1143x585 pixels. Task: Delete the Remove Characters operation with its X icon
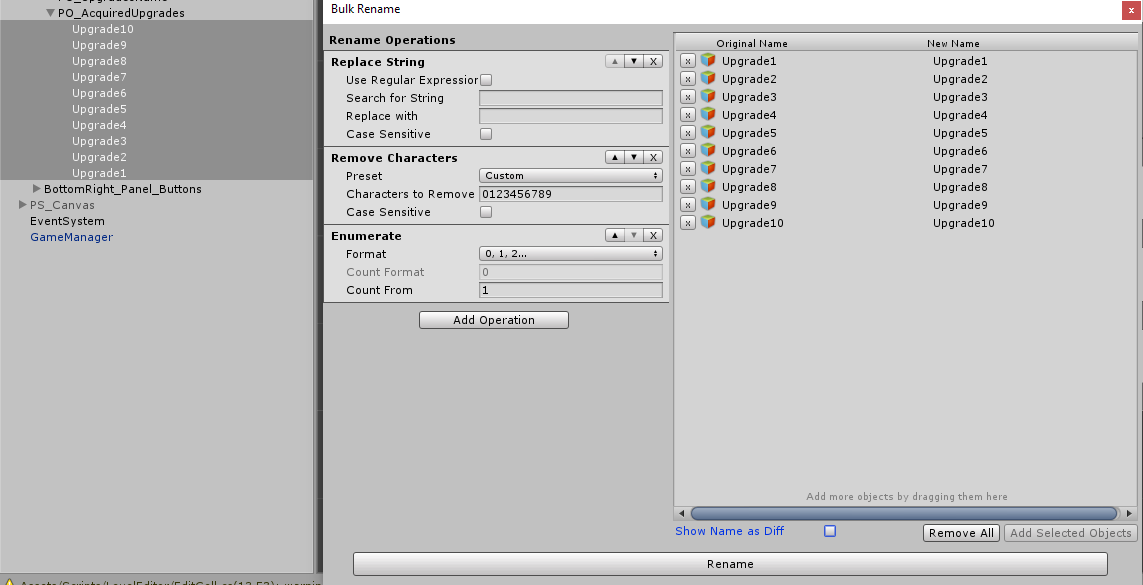[x=654, y=157]
